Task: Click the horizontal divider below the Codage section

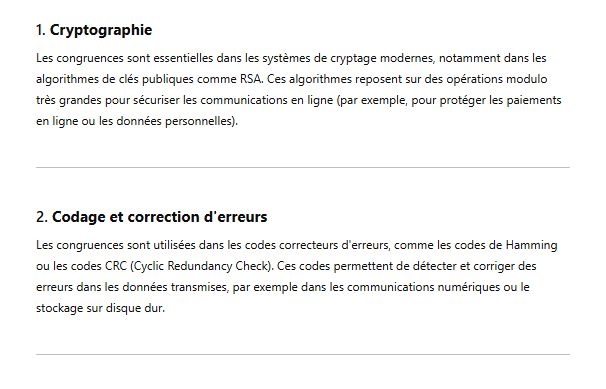Action: coord(303,355)
